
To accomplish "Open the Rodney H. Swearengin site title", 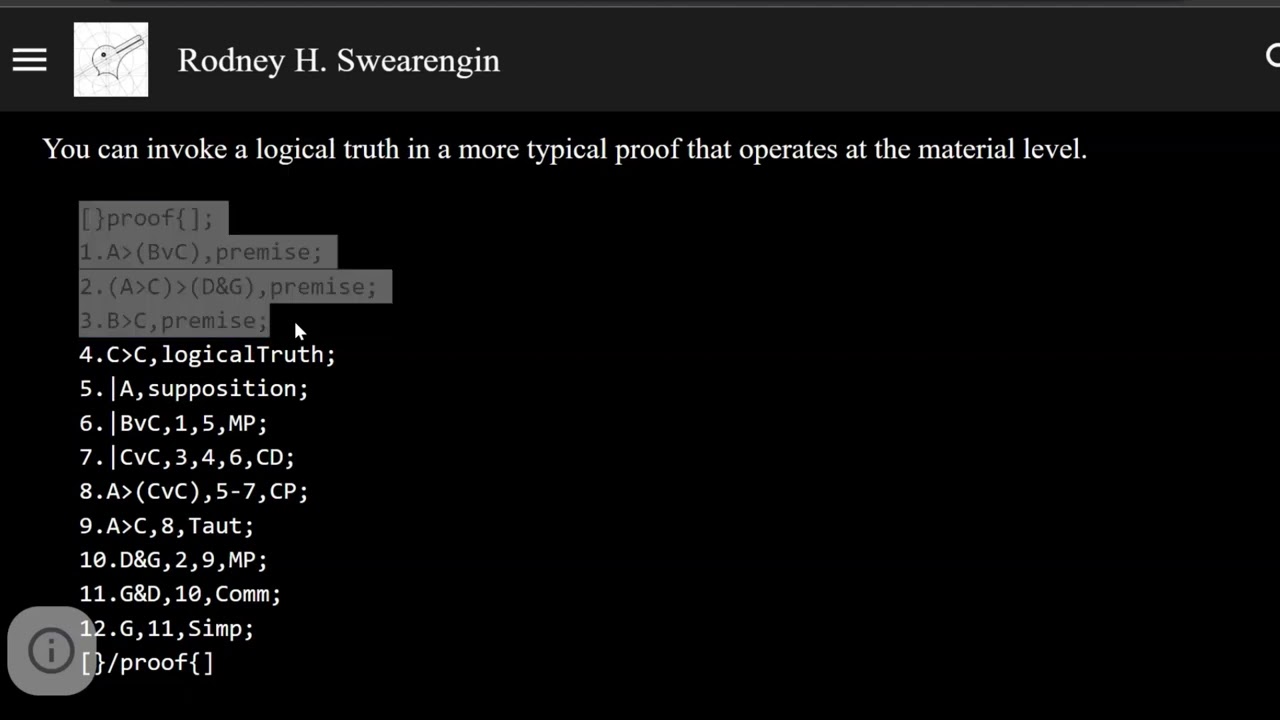I will pyautogui.click(x=338, y=60).
